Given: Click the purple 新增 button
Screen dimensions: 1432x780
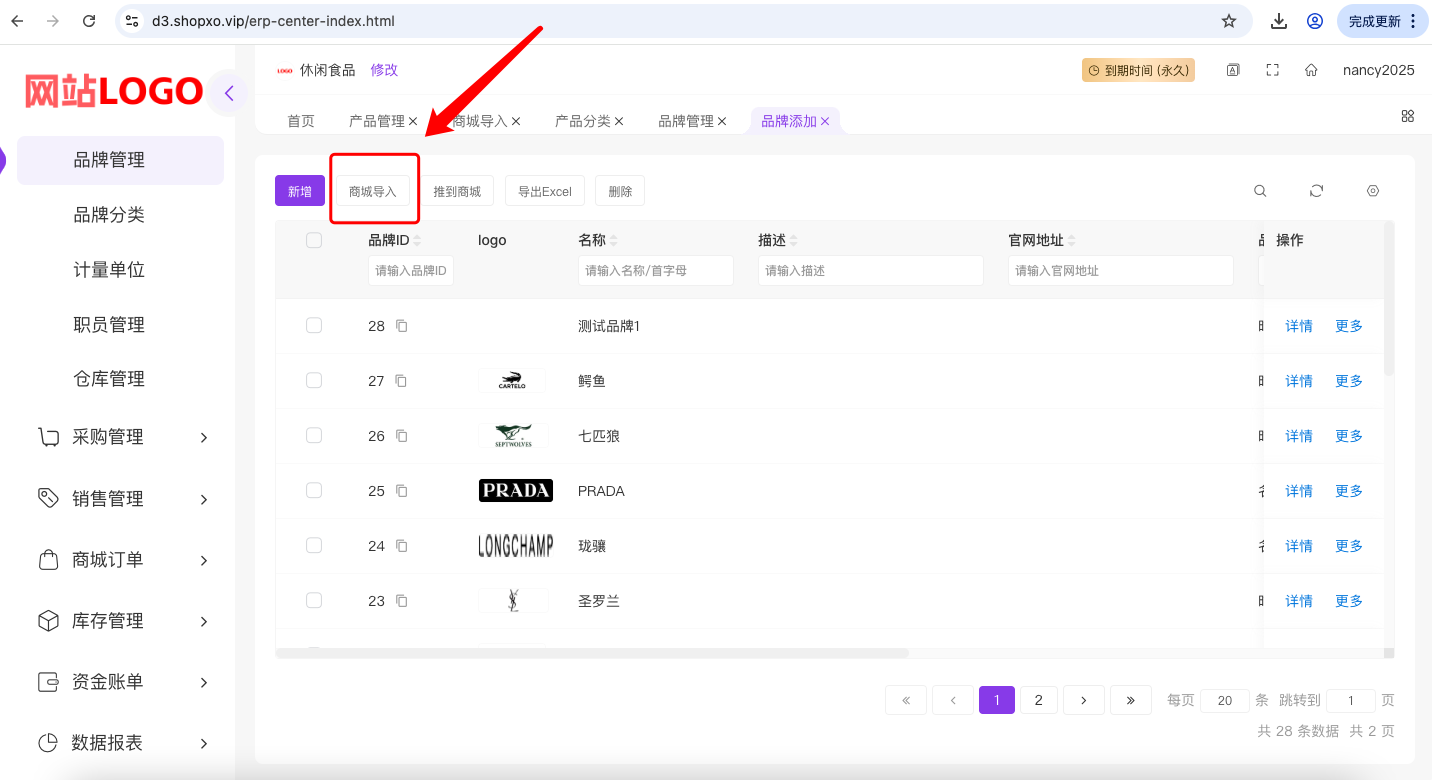Looking at the screenshot, I should pos(300,191).
